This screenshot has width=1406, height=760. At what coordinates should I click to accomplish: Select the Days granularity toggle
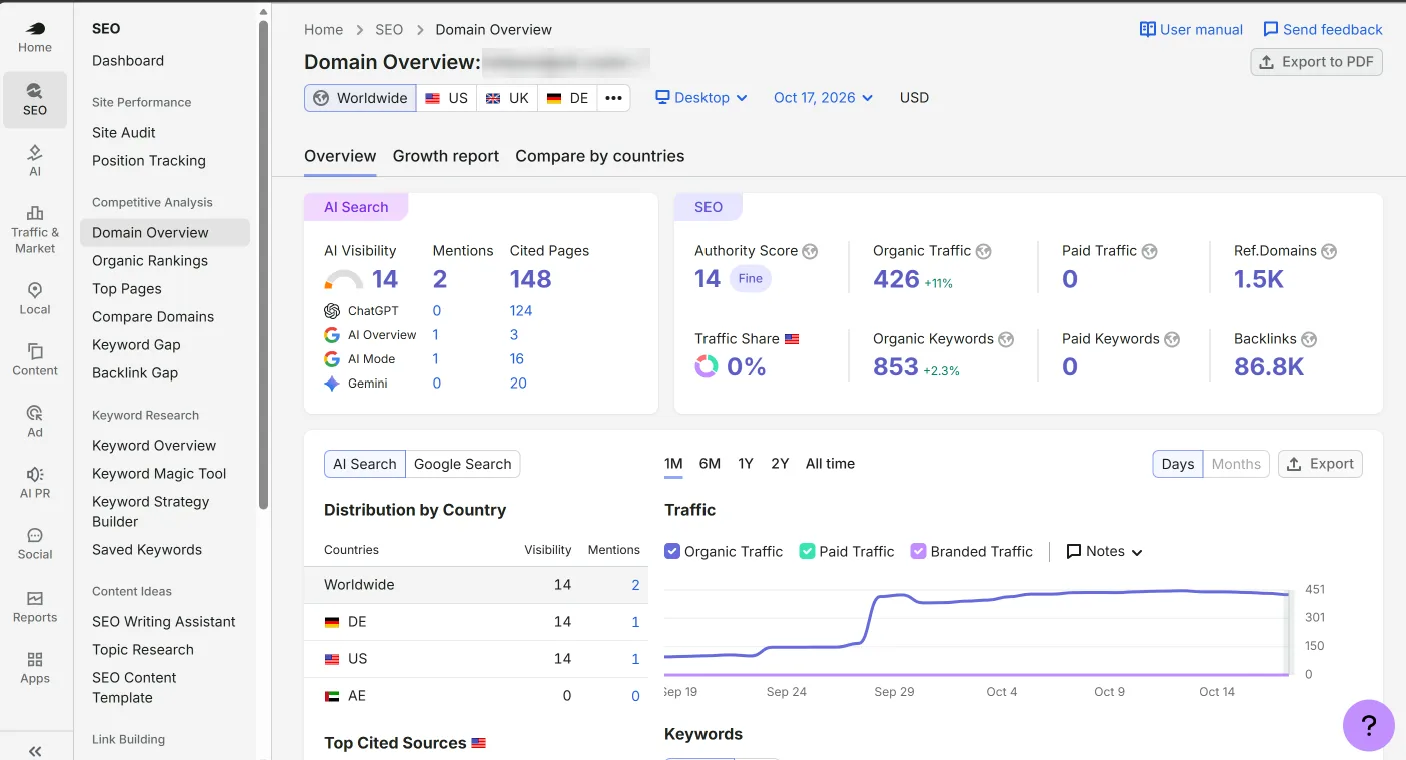click(1178, 464)
